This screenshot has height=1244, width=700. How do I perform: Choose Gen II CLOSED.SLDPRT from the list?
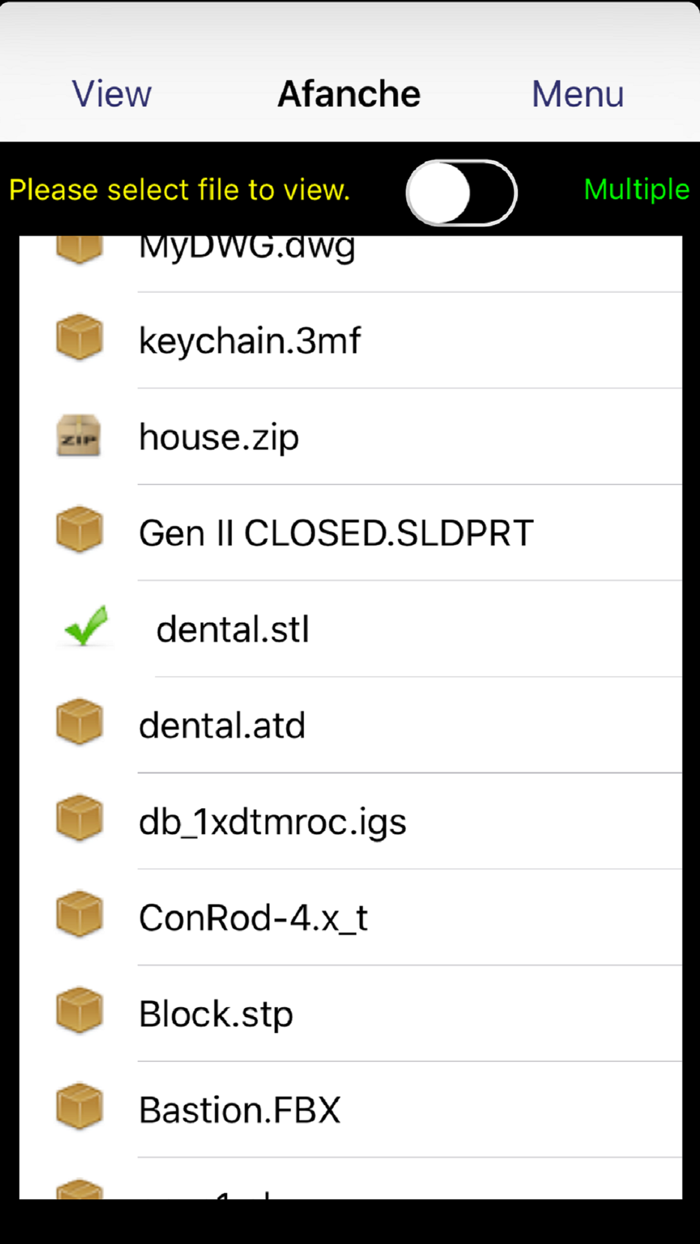(x=336, y=533)
